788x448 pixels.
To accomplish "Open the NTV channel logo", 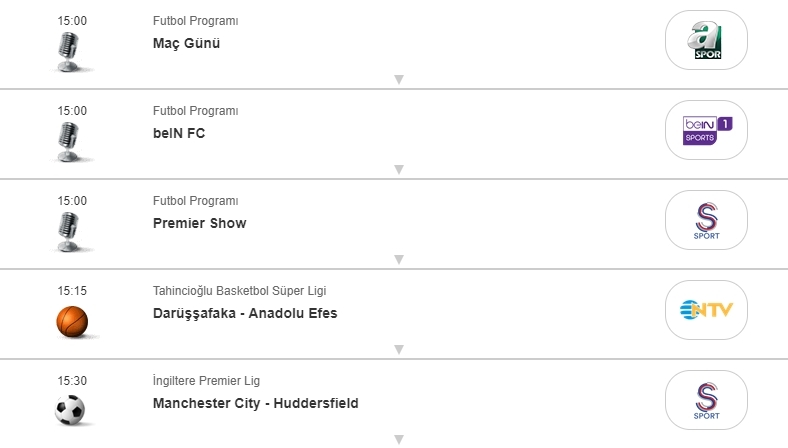I will tap(706, 310).
